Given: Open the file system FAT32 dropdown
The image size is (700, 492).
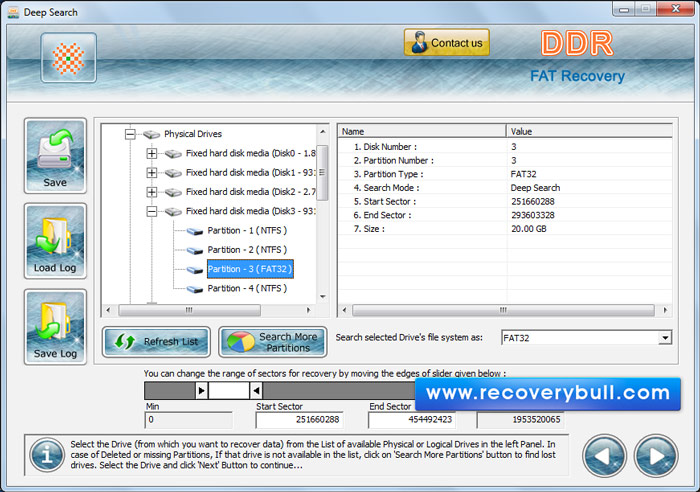Looking at the screenshot, I should [665, 338].
